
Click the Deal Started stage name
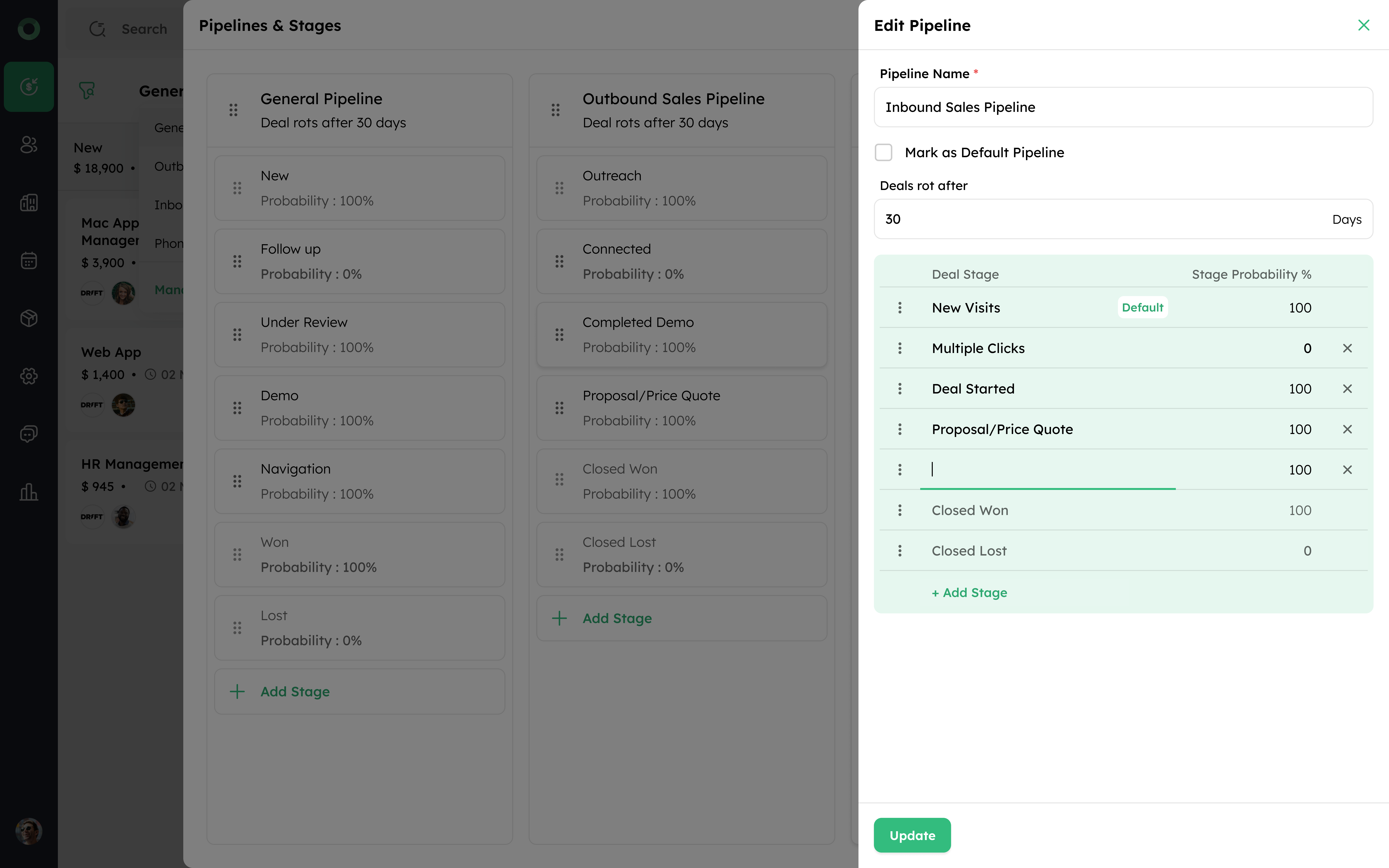pos(973,389)
